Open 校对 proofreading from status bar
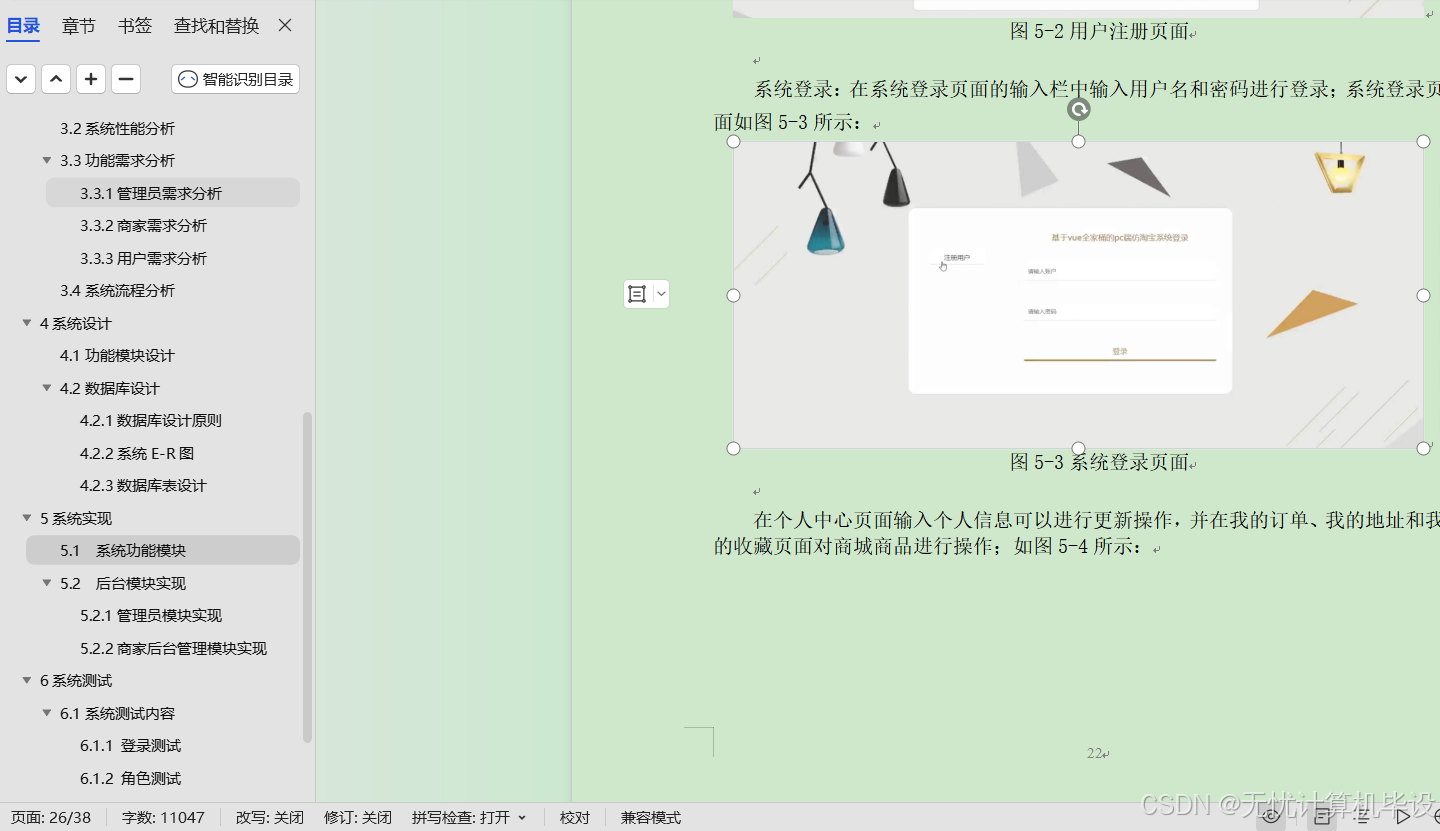 574,817
